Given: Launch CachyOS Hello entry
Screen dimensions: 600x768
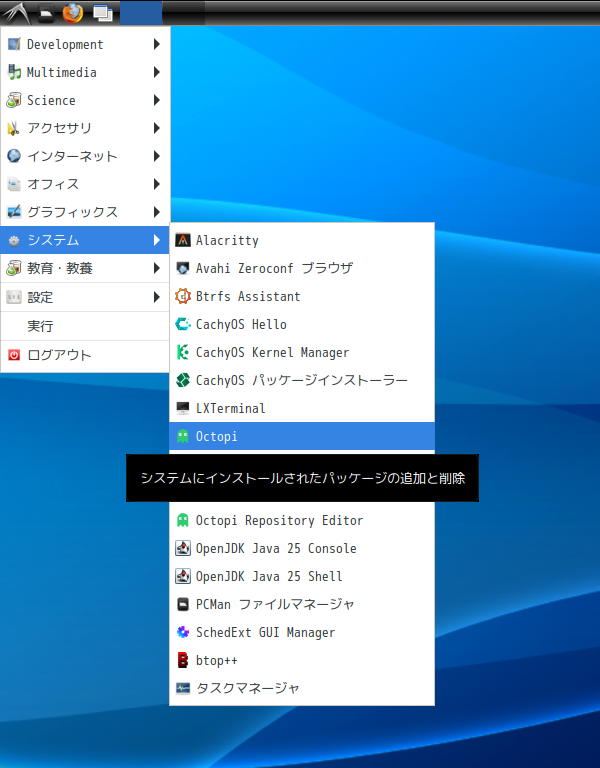Looking at the screenshot, I should pyautogui.click(x=302, y=324).
